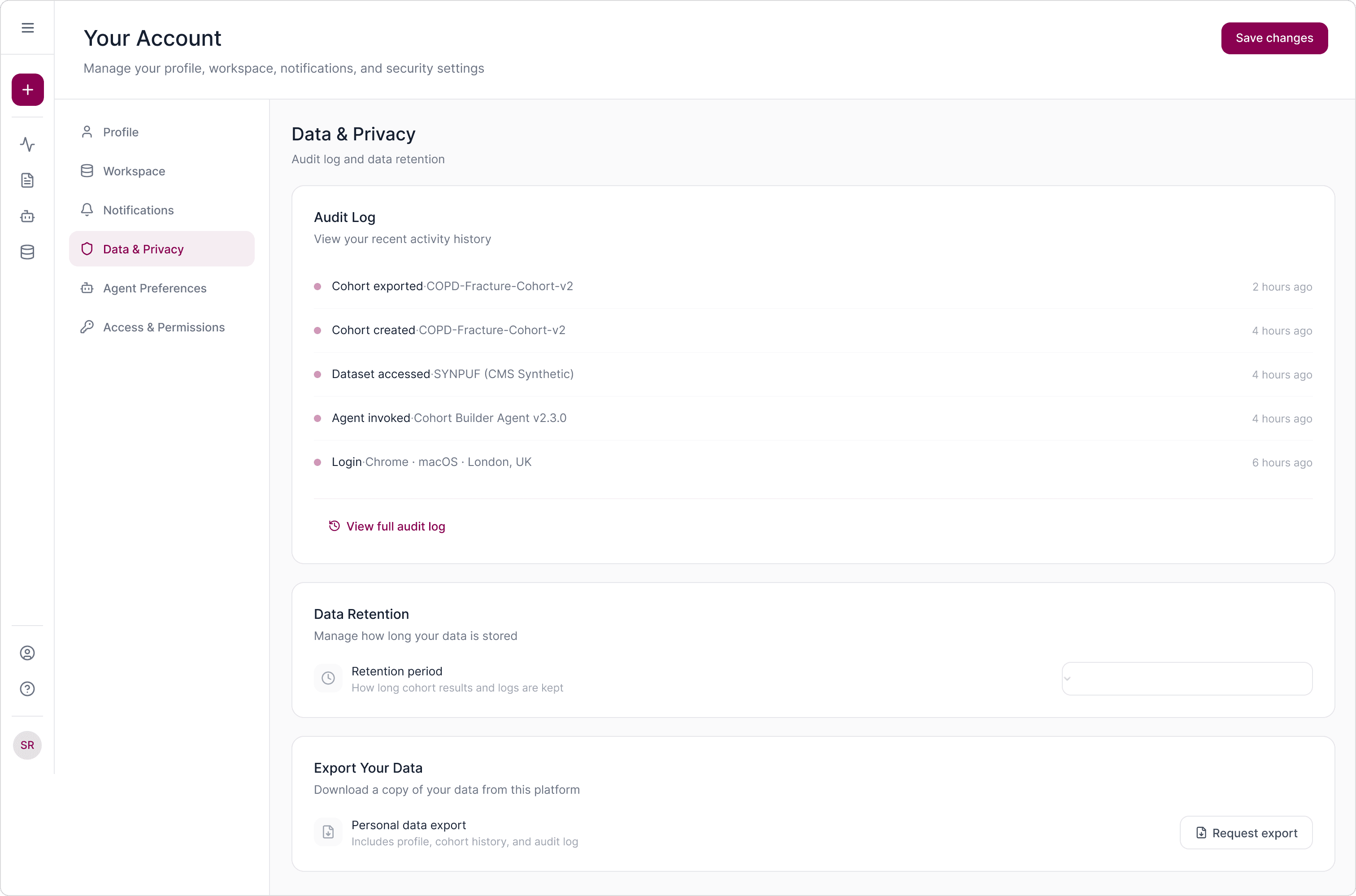Click the user account circle icon

tap(27, 653)
